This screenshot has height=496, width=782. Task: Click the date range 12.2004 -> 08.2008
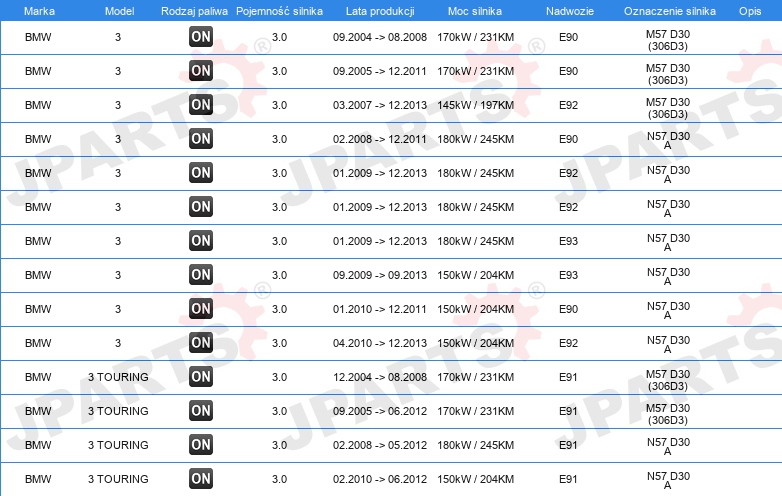tap(380, 377)
